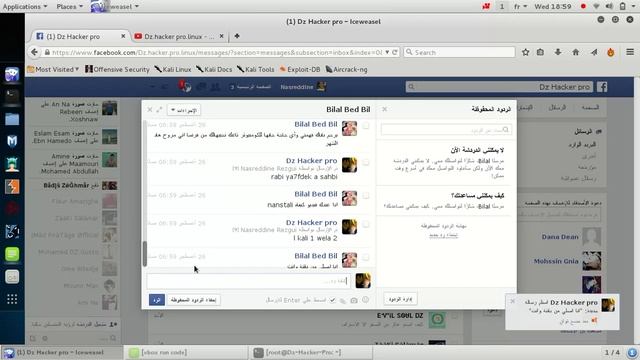This screenshot has width=640, height=360.
Task: Go to the browser home icon
Action: (x=576, y=52)
